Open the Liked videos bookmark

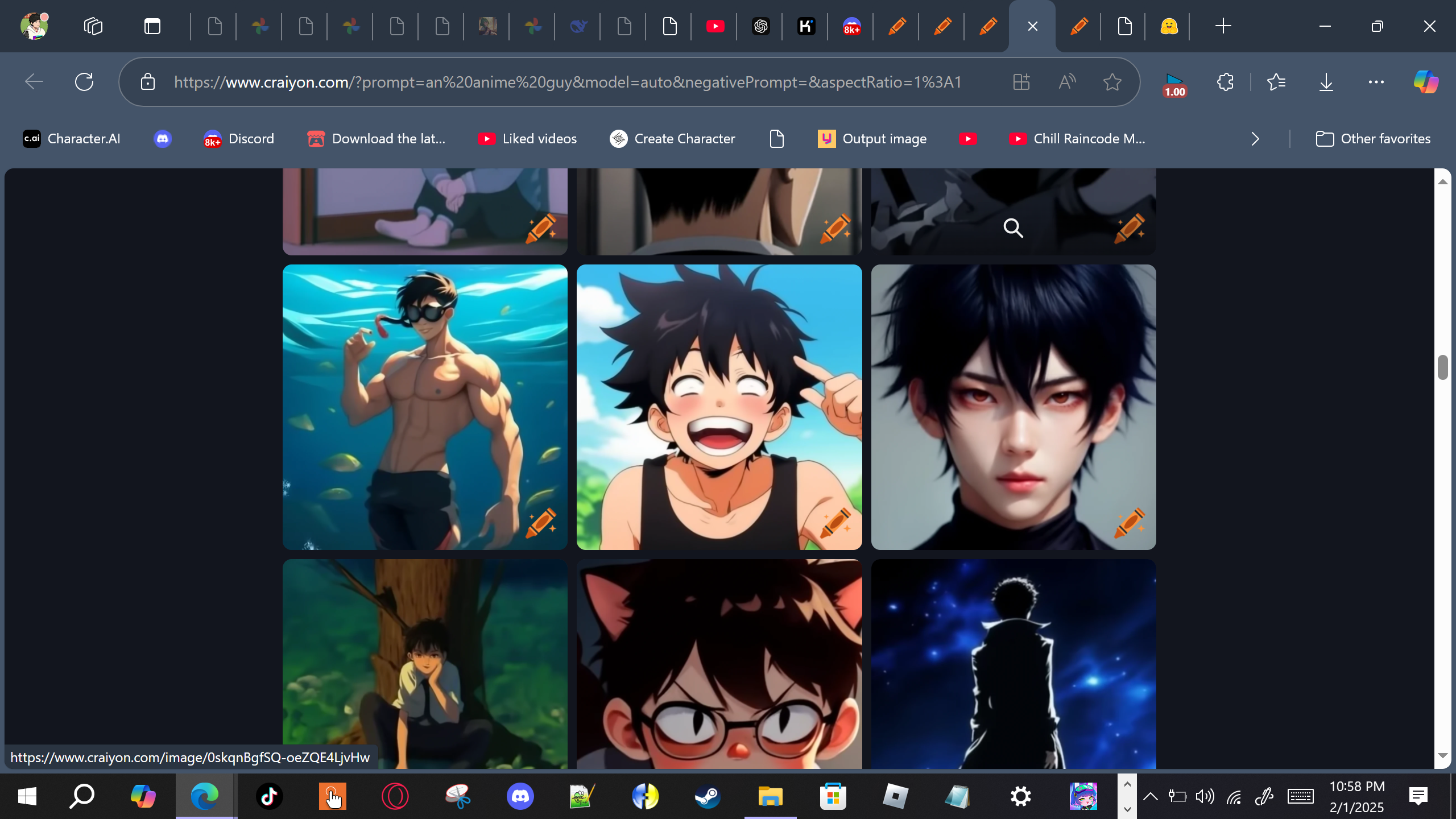tap(527, 139)
